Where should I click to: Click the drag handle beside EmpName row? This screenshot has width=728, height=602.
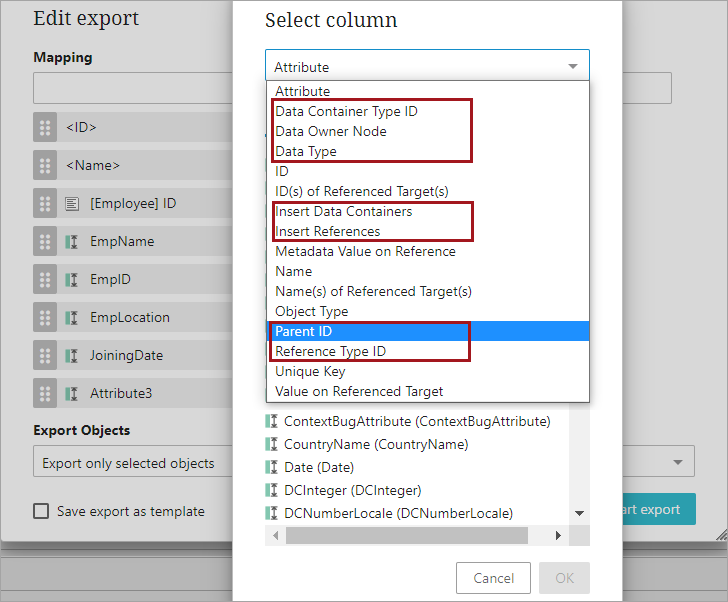44,242
